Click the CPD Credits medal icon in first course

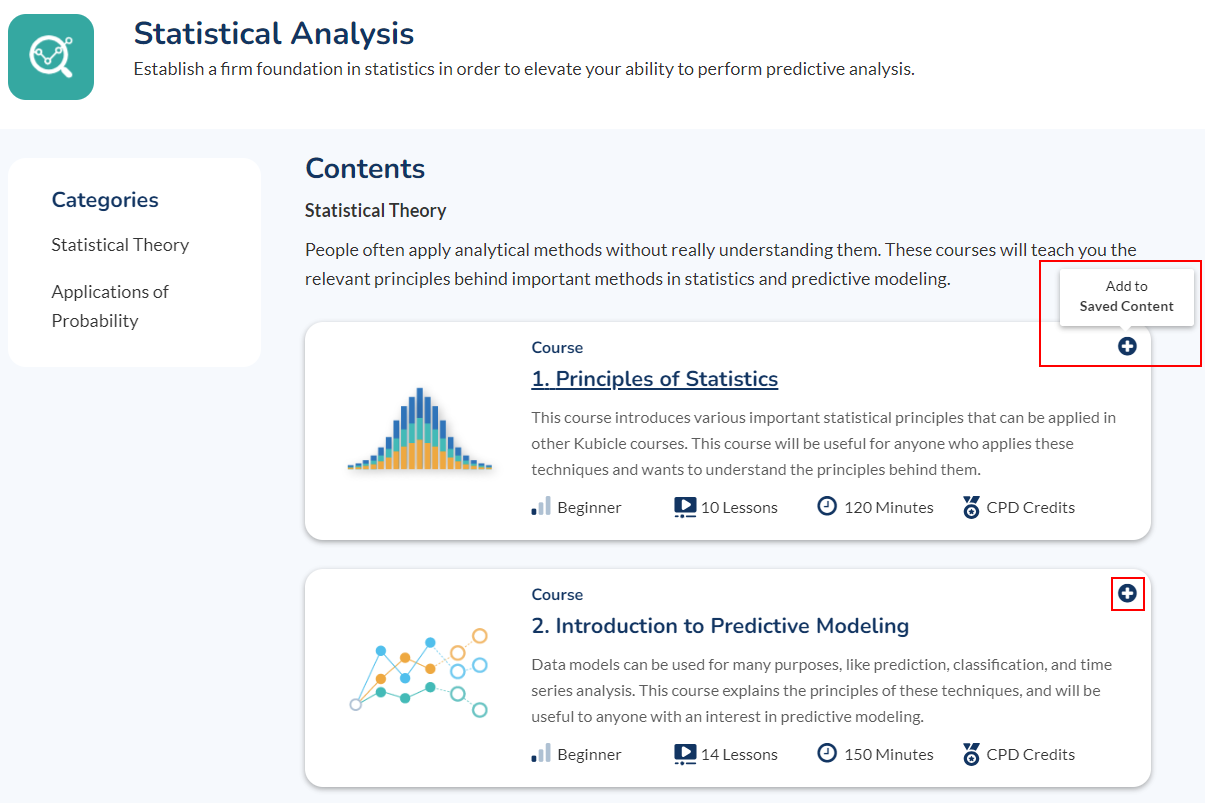pyautogui.click(x=971, y=507)
